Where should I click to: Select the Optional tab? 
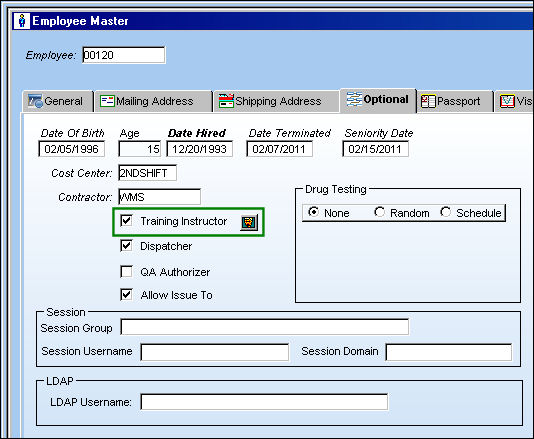(x=378, y=100)
